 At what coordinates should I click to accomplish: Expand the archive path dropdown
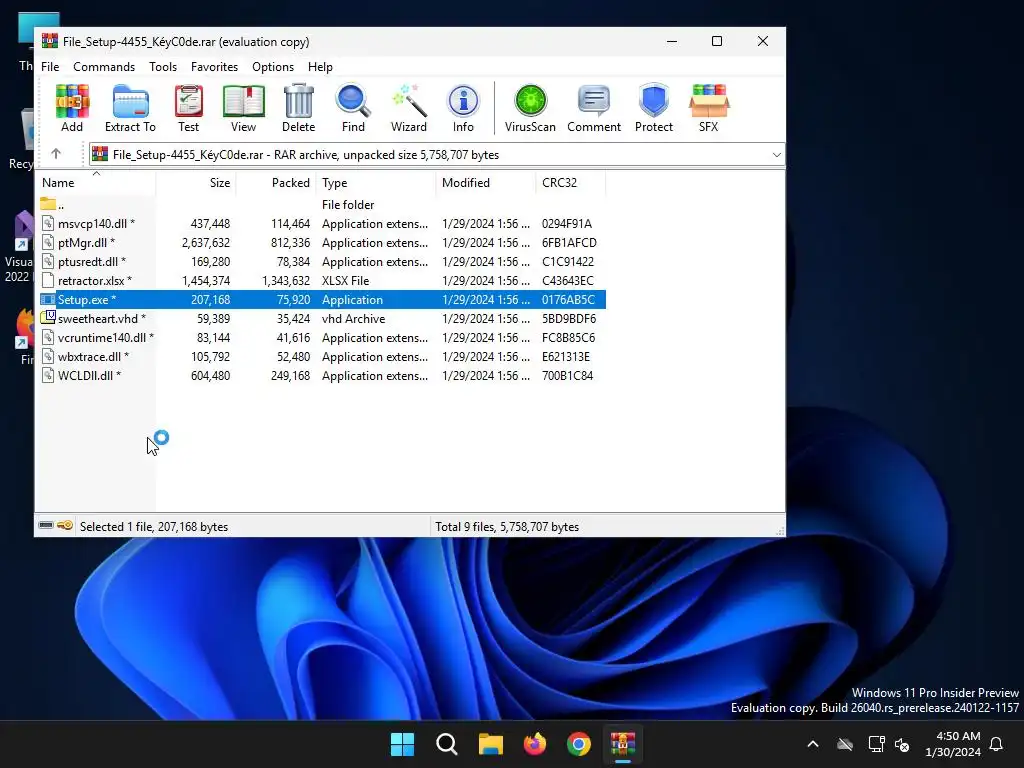(776, 155)
